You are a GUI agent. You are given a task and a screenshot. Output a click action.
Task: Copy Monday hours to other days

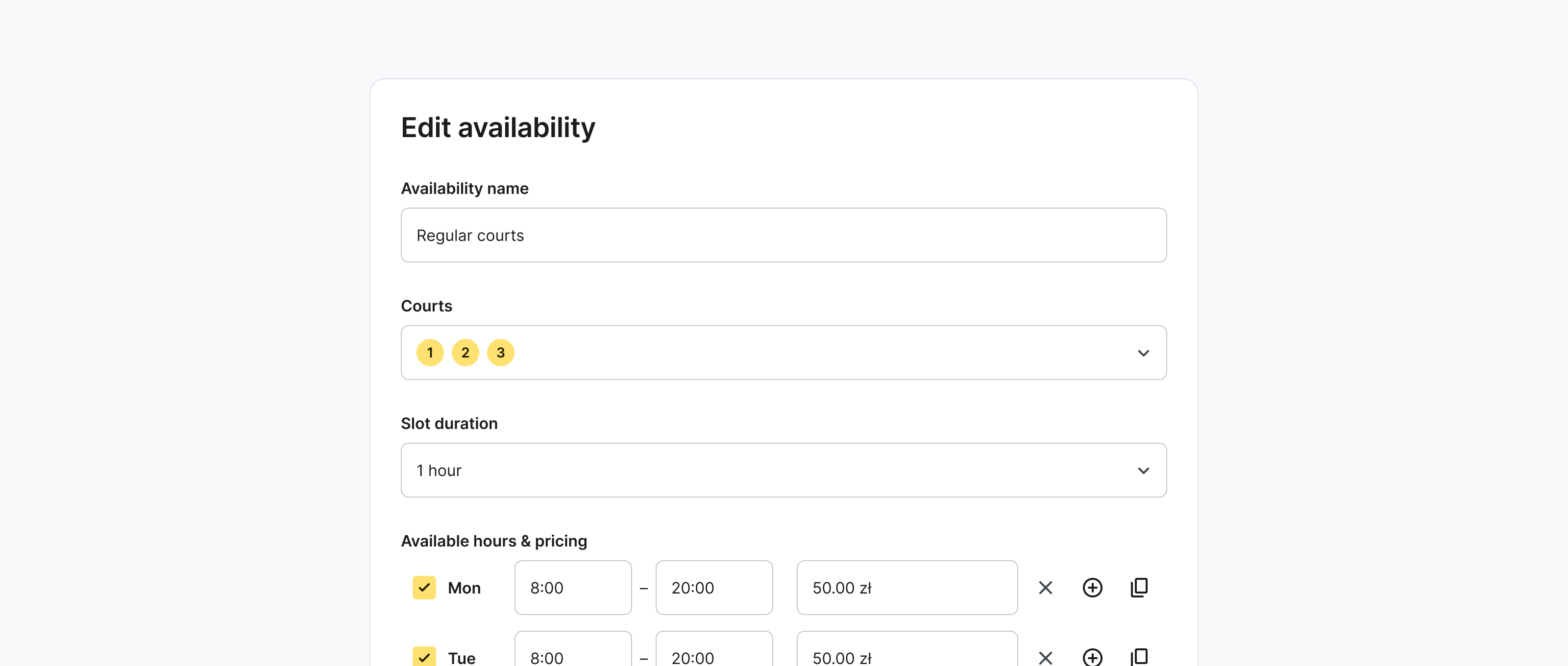click(x=1138, y=588)
